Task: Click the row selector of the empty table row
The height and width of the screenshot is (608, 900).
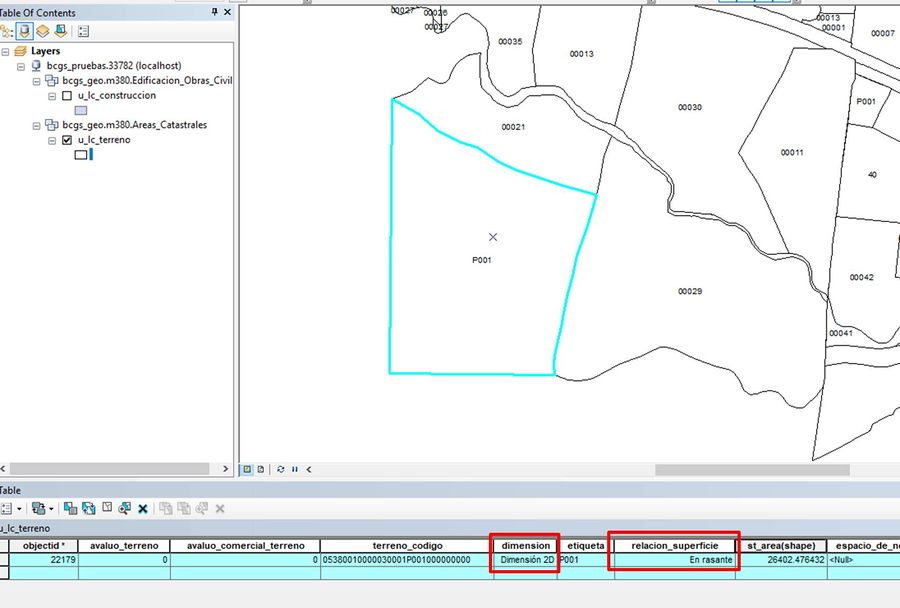Action: pos(4,572)
